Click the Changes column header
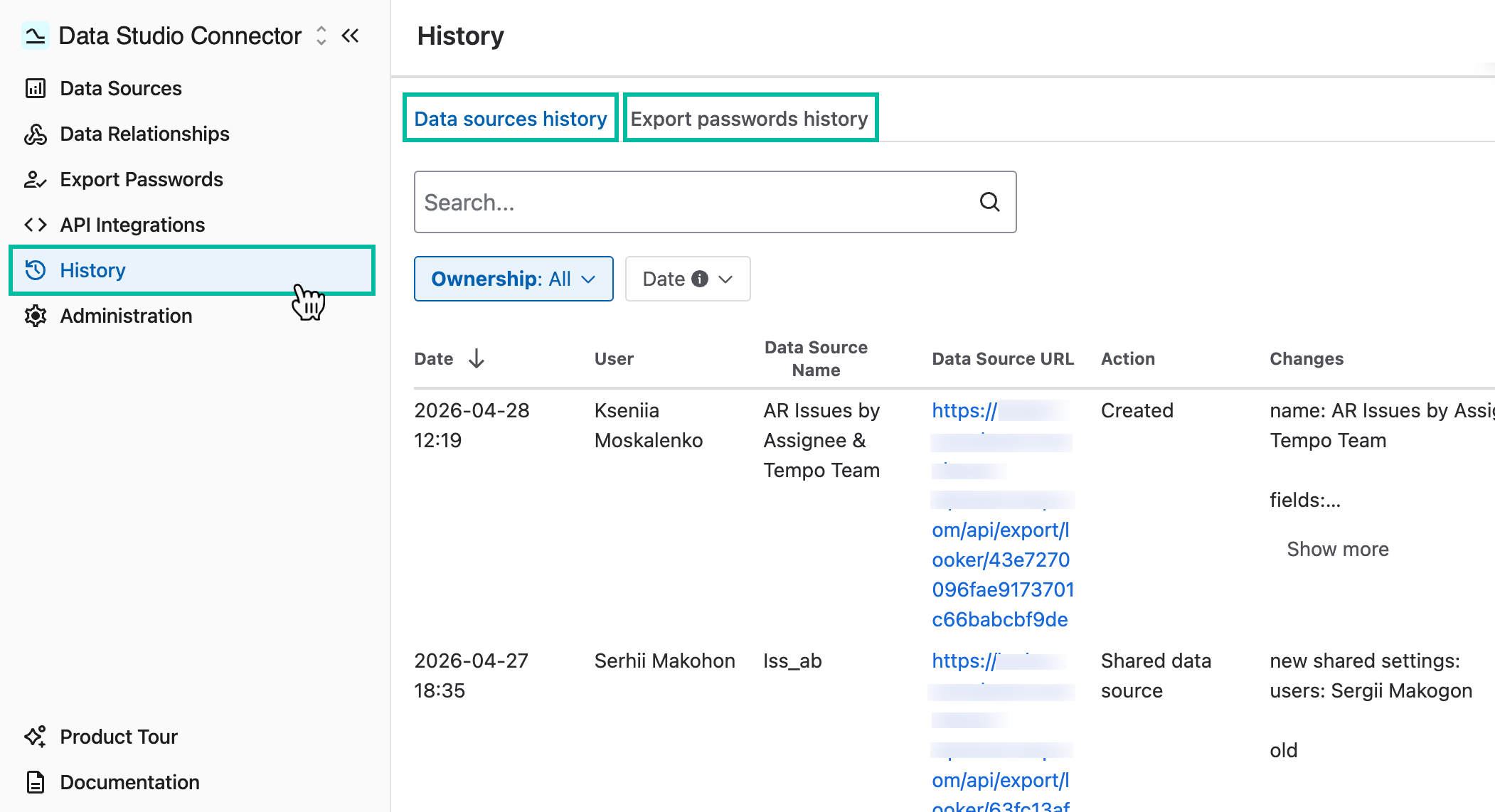Image resolution: width=1495 pixels, height=812 pixels. point(1307,359)
